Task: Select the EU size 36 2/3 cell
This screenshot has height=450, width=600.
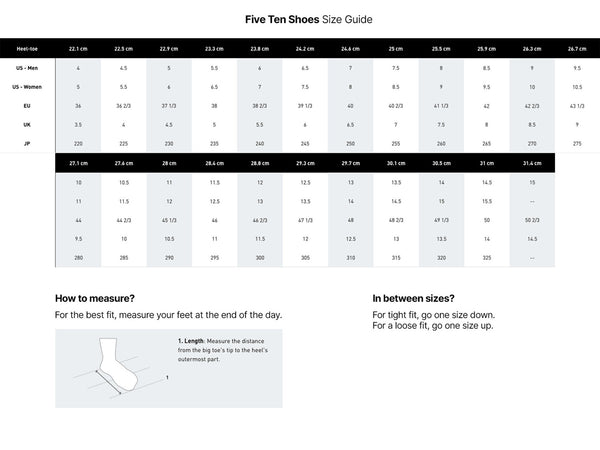Action: (x=124, y=106)
